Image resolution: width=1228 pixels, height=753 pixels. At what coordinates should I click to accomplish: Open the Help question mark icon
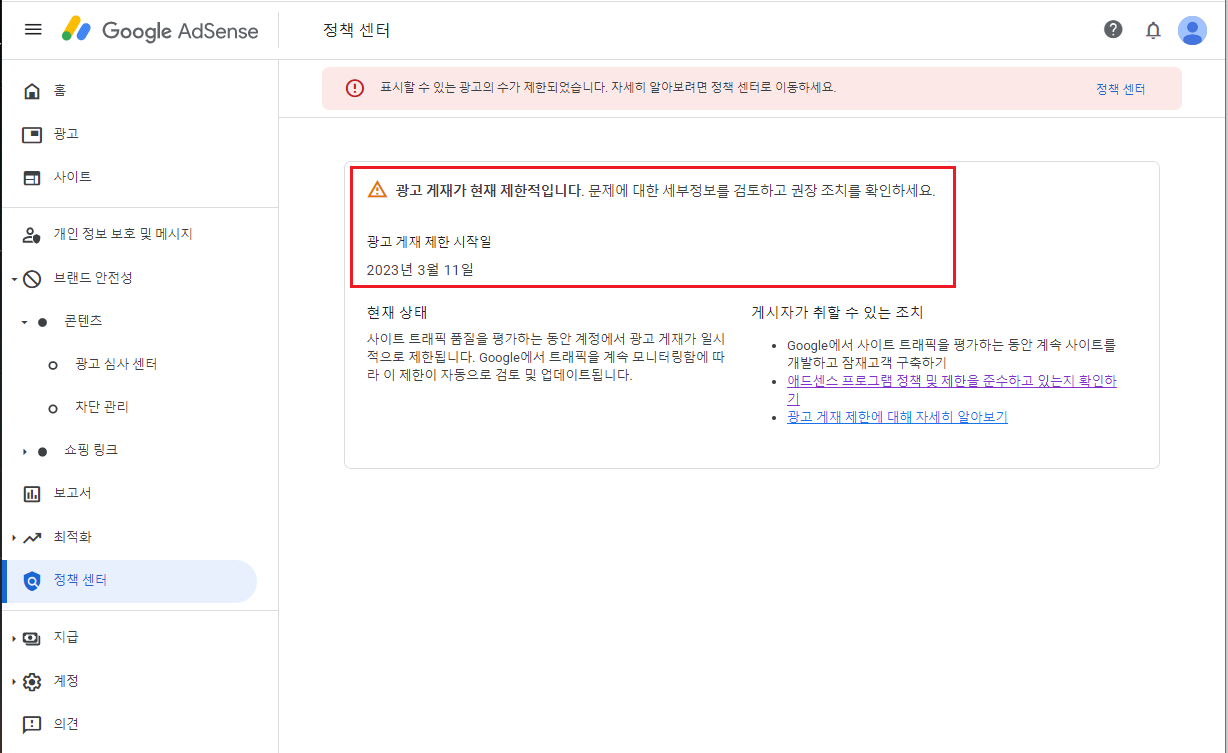[x=1113, y=29]
